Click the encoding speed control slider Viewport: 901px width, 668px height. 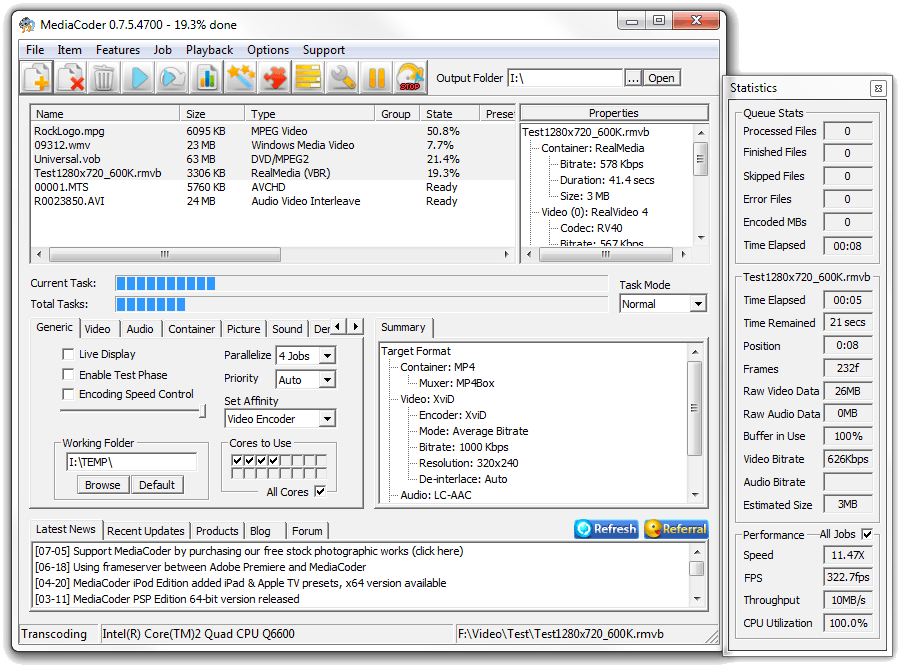coord(131,410)
